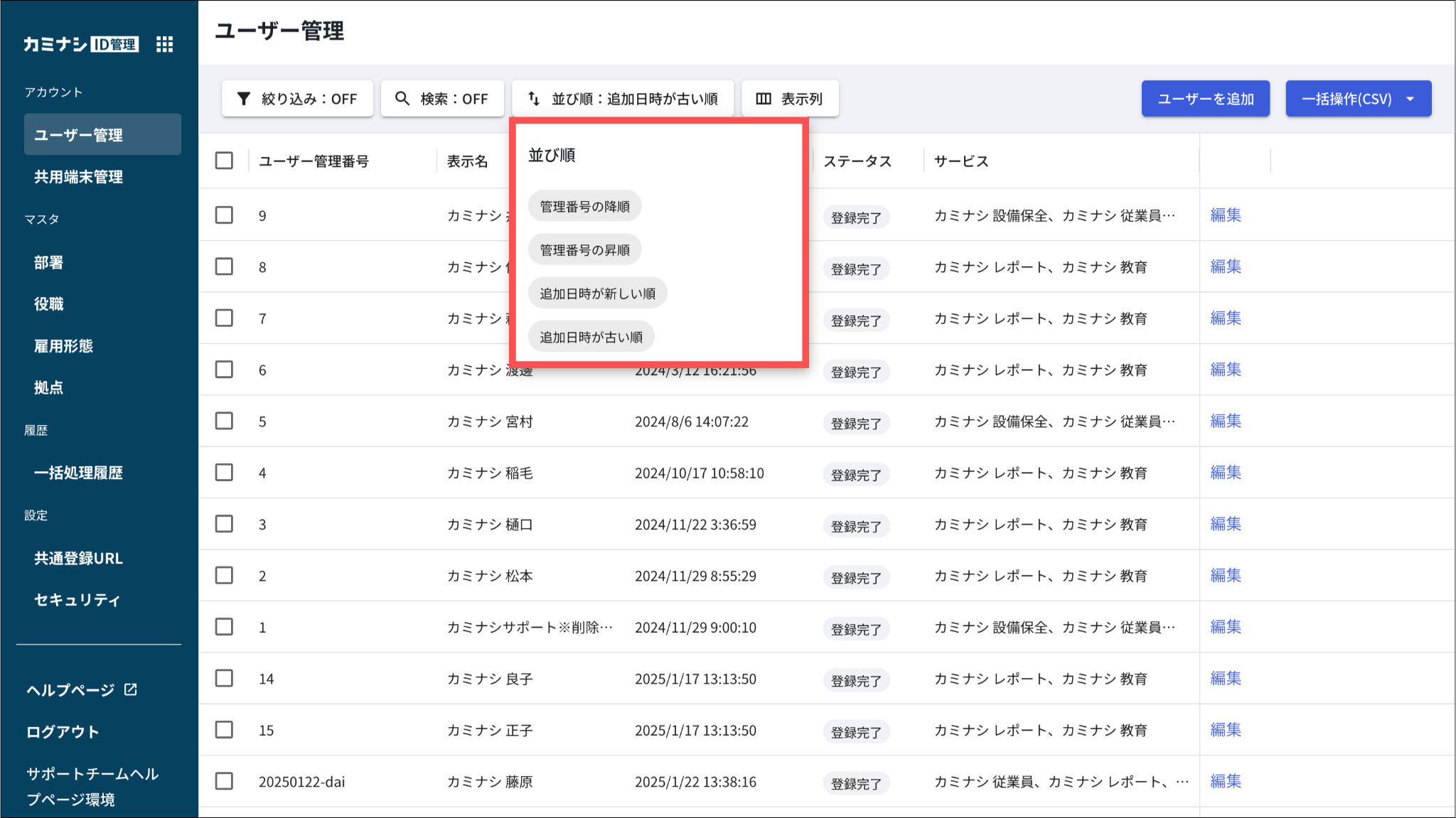Screen dimensions: 1456x818
Task: Expand the 一括操作(CSV) dropdown arrow
Action: tap(1410, 99)
